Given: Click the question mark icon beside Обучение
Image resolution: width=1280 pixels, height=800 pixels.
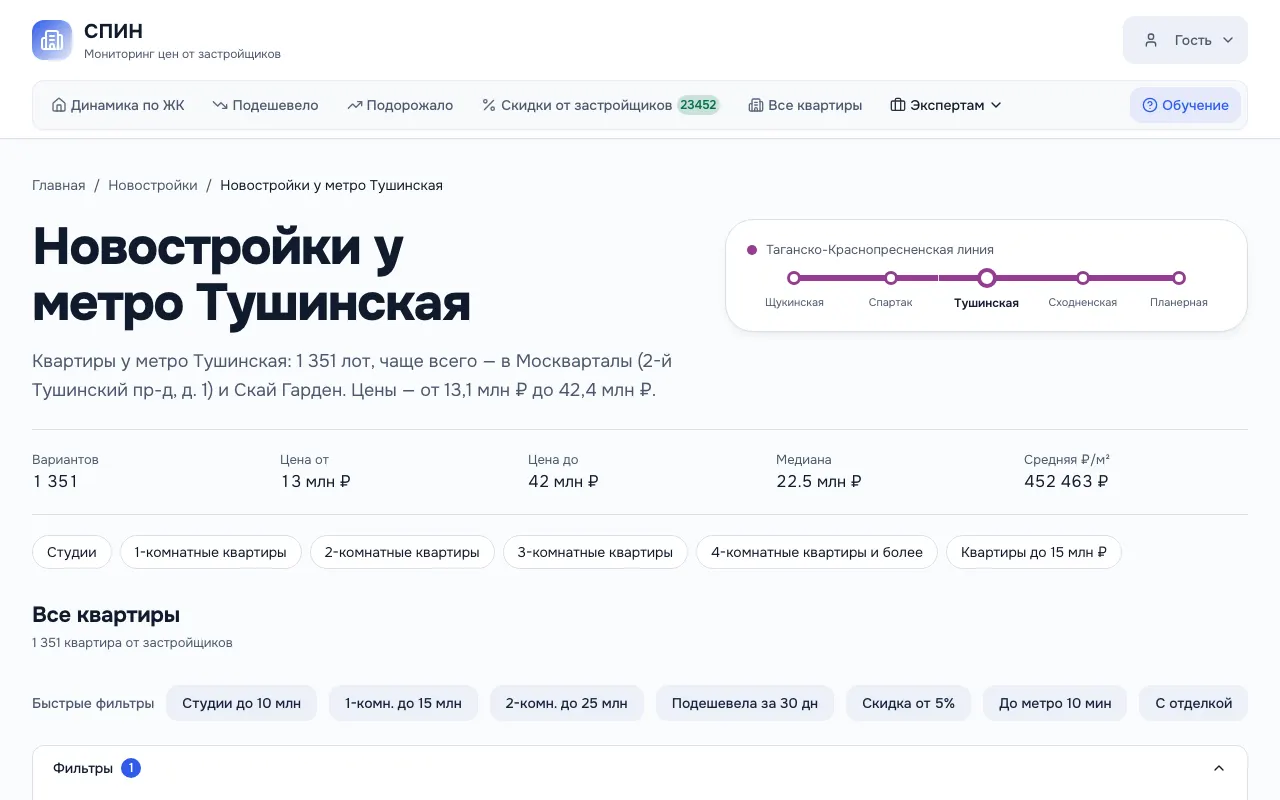Looking at the screenshot, I should tap(1150, 105).
